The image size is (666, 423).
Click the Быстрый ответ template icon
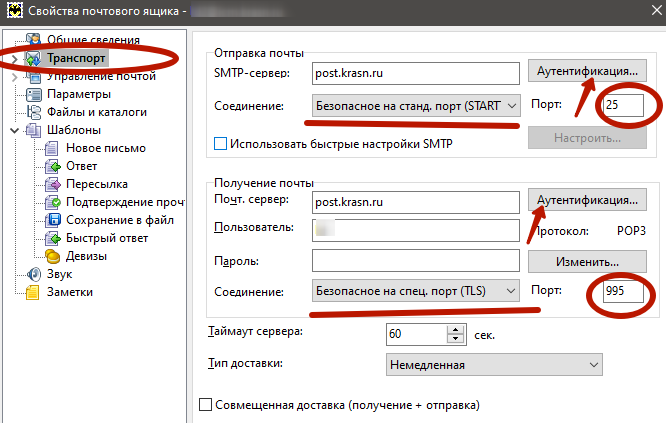(x=52, y=238)
